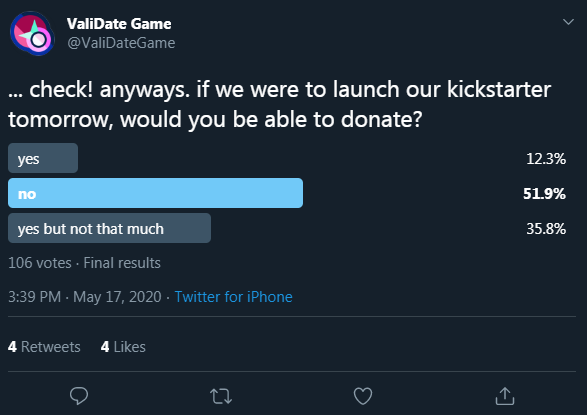This screenshot has height=415, width=587.
Task: Click the tweet timestamp 3:39 PM
Action: click(34, 297)
